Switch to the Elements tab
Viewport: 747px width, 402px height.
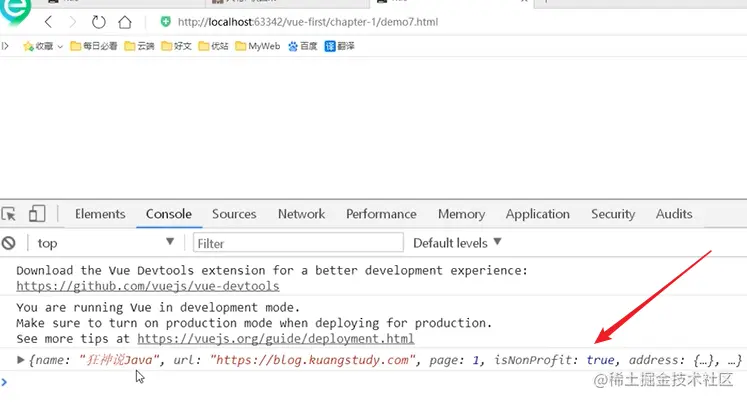pyautogui.click(x=100, y=214)
